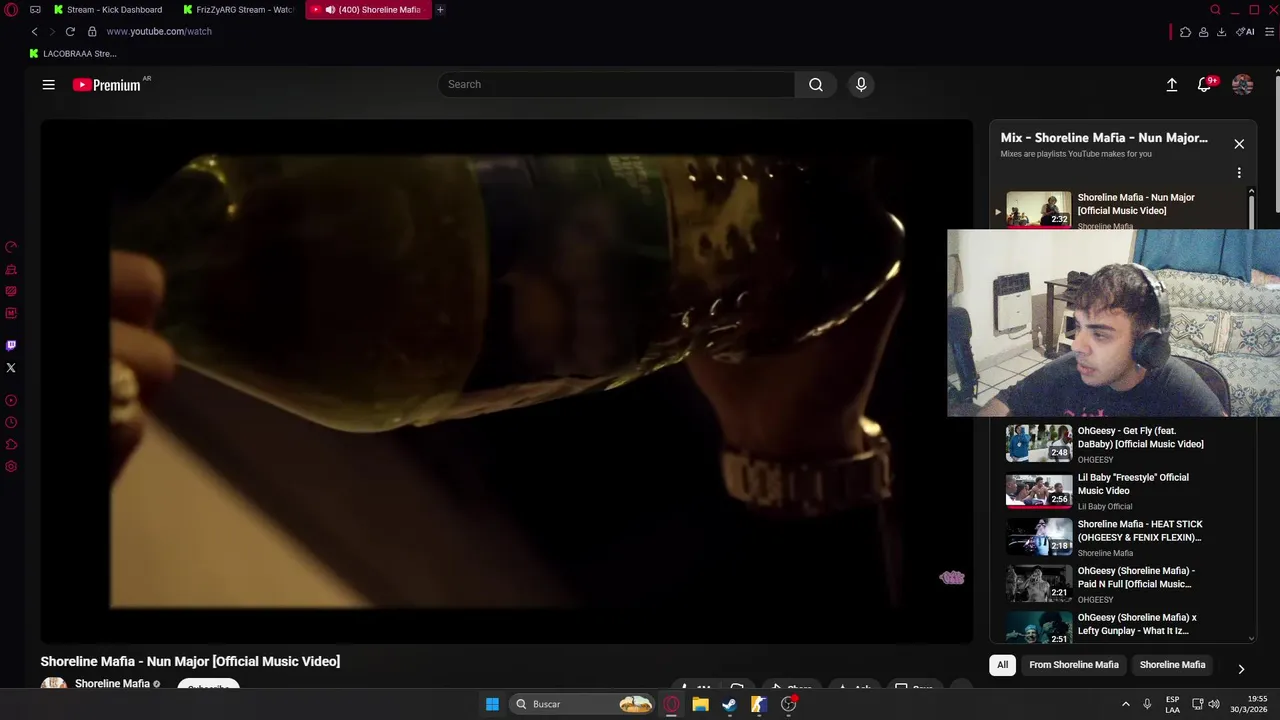Show hidden system tray icons
The image size is (1280, 720).
pos(1125,704)
